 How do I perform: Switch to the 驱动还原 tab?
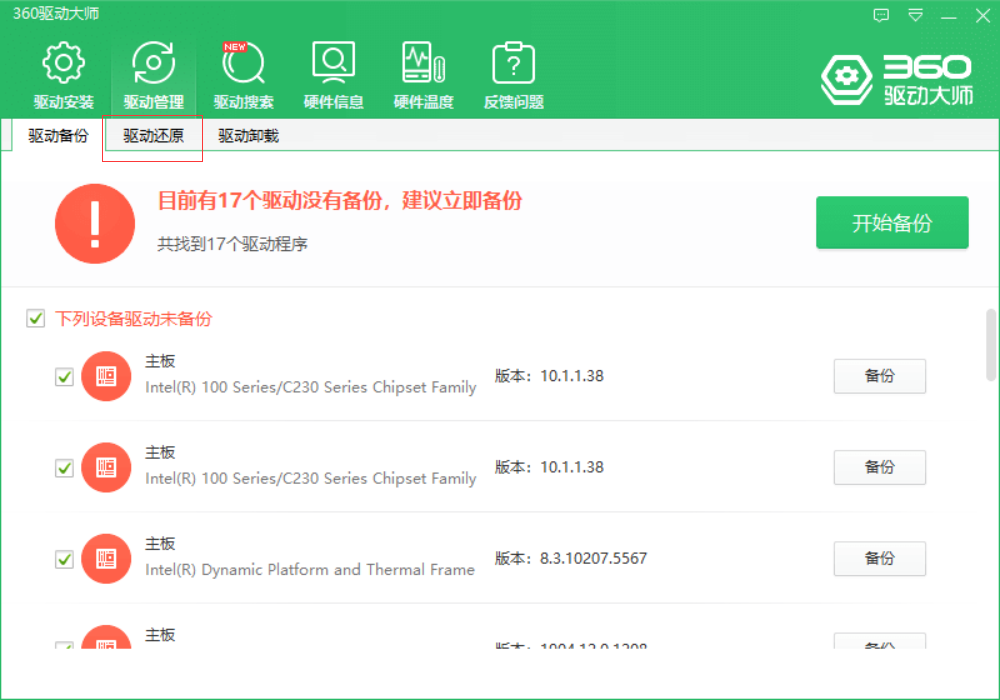click(153, 136)
